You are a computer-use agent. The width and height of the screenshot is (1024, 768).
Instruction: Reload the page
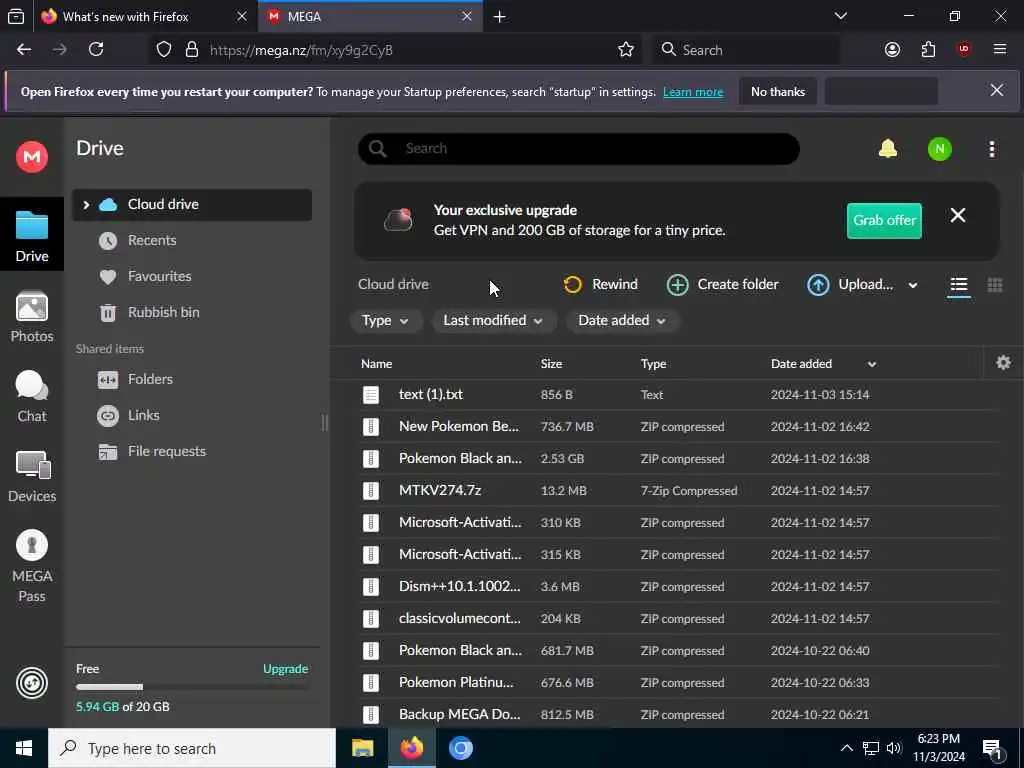[96, 49]
